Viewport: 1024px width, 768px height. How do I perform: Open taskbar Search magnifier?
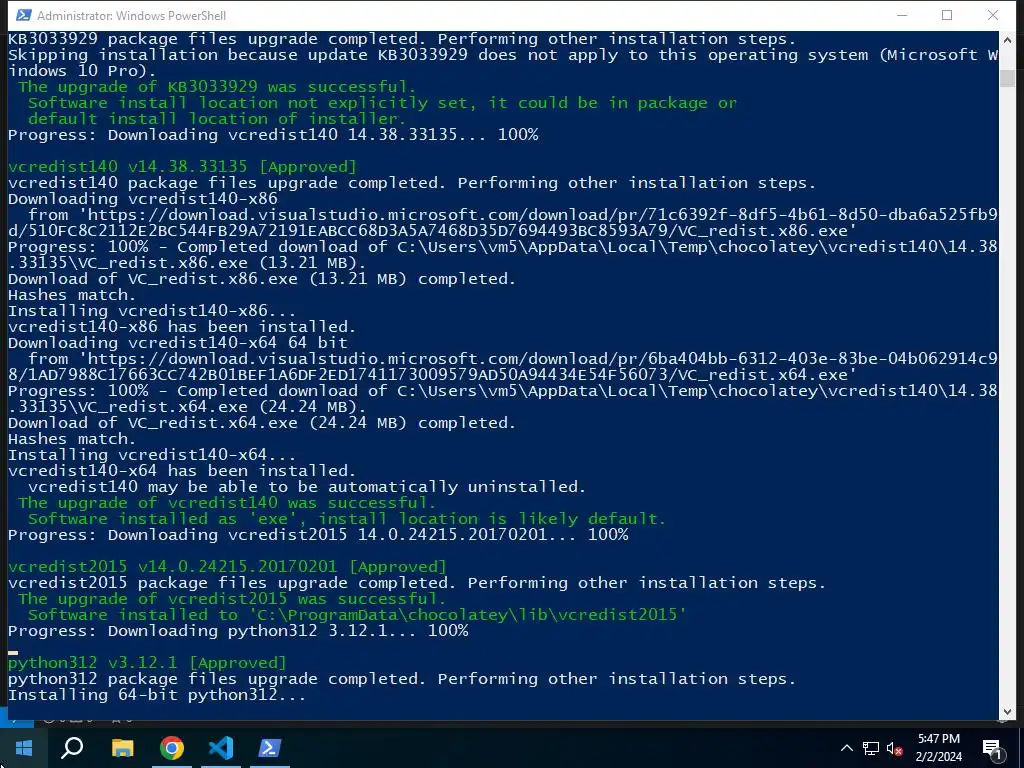pos(72,748)
